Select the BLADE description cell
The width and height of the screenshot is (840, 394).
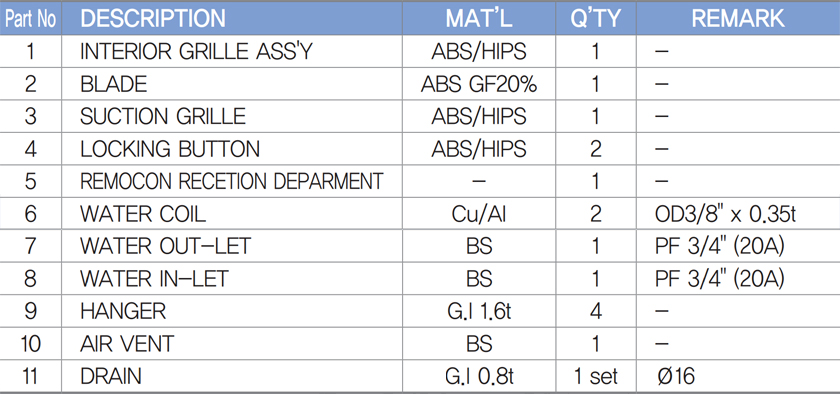pos(231,84)
